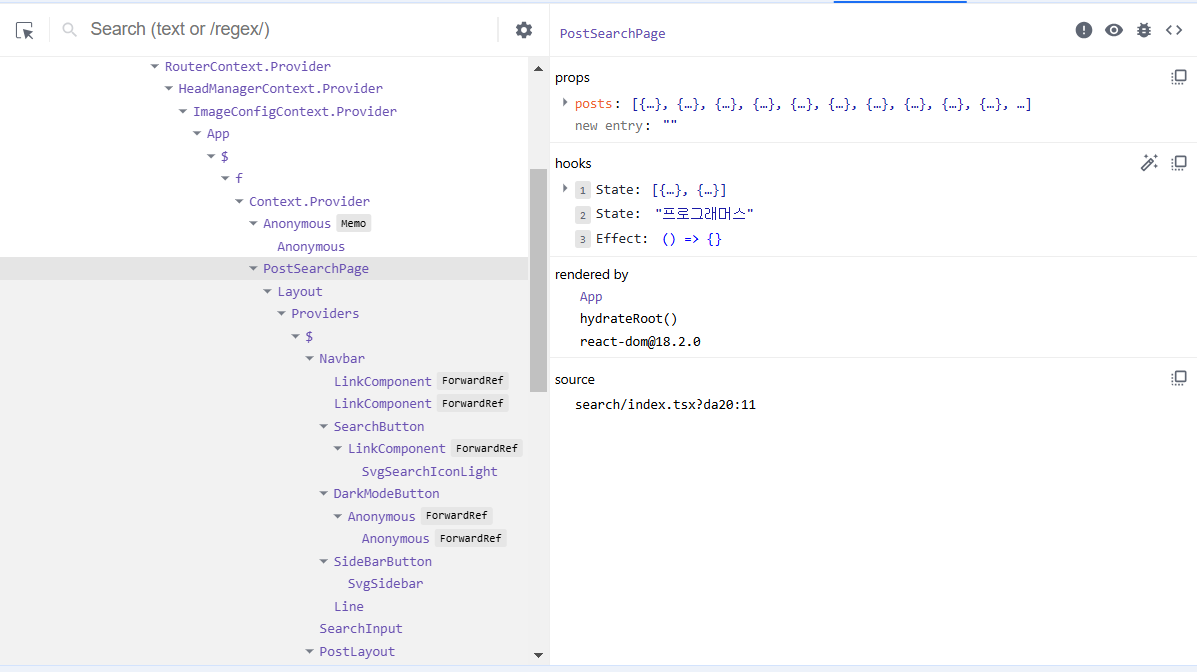Select the SvgSearchIconLight component
Screen dimensions: 1197x672
(429, 472)
